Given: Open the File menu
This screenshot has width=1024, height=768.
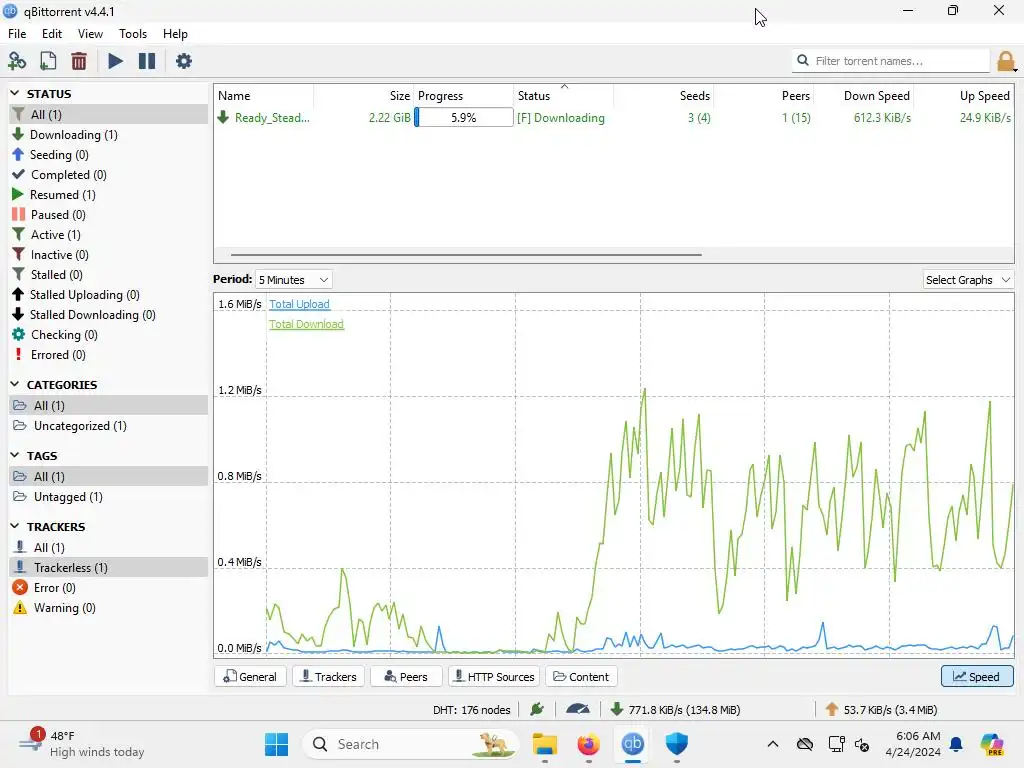Looking at the screenshot, I should click(17, 34).
